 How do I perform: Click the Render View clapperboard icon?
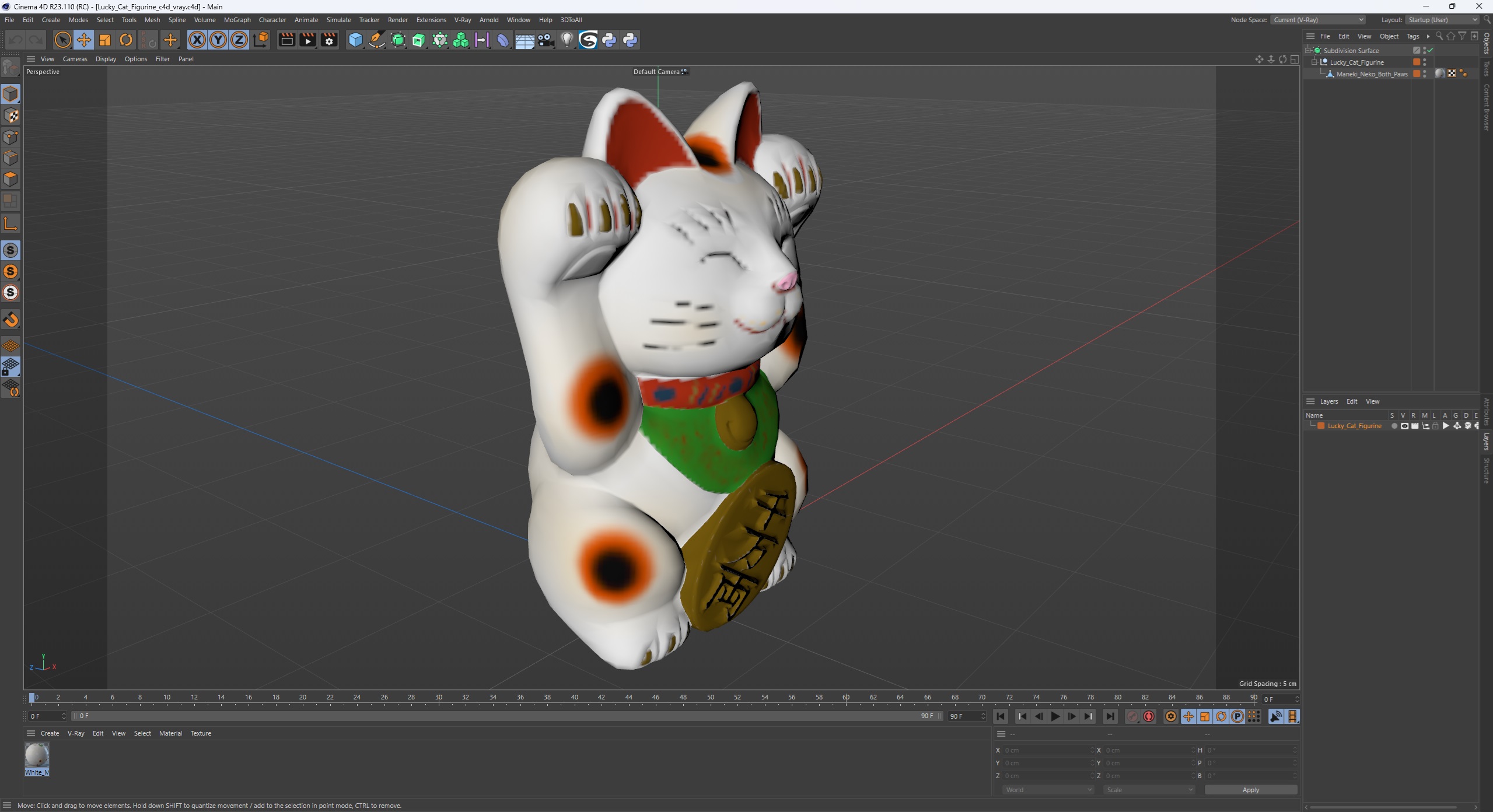click(x=286, y=40)
